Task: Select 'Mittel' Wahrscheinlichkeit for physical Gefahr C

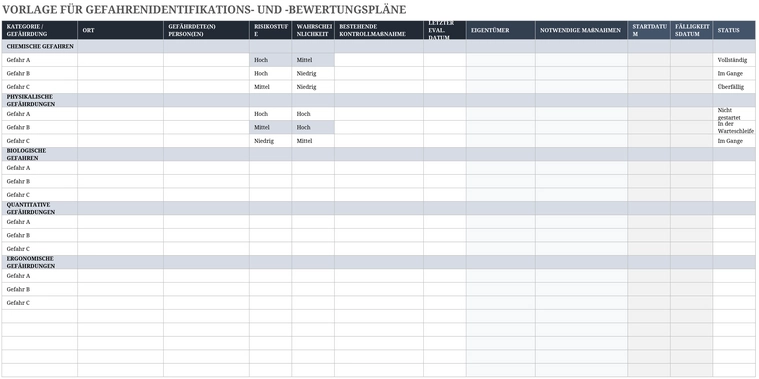Action: 313,141
